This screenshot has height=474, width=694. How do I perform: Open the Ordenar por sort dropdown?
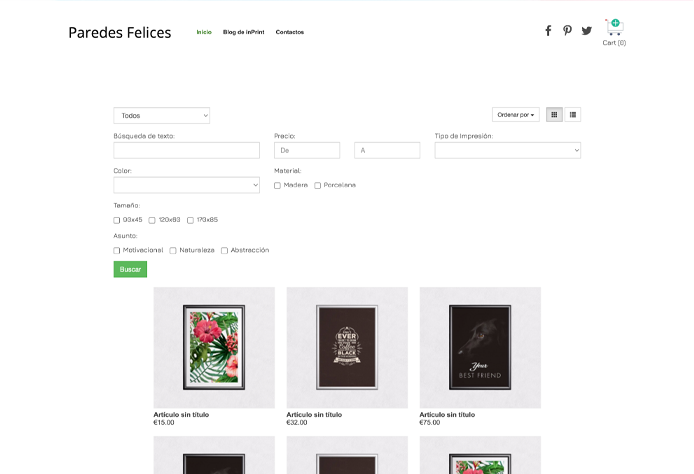coord(516,115)
